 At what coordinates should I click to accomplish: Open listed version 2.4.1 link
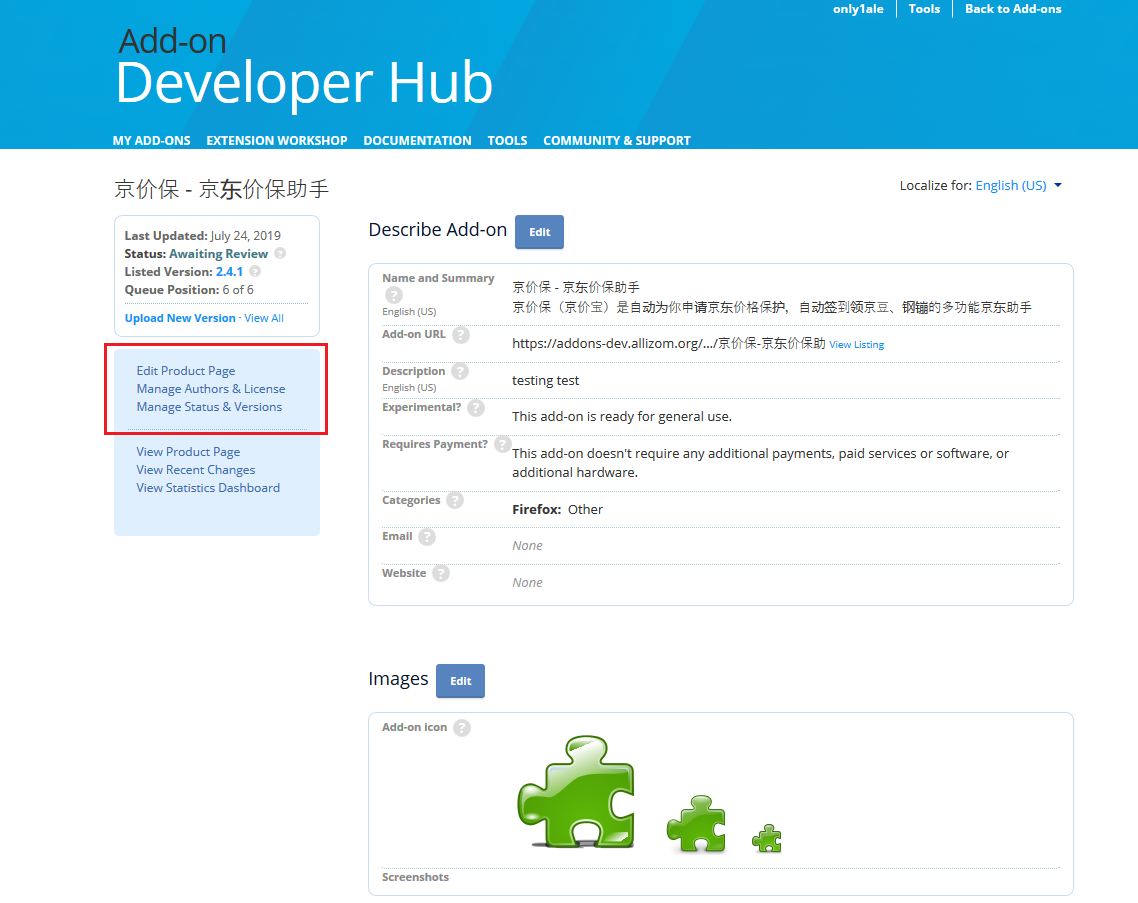coord(229,271)
